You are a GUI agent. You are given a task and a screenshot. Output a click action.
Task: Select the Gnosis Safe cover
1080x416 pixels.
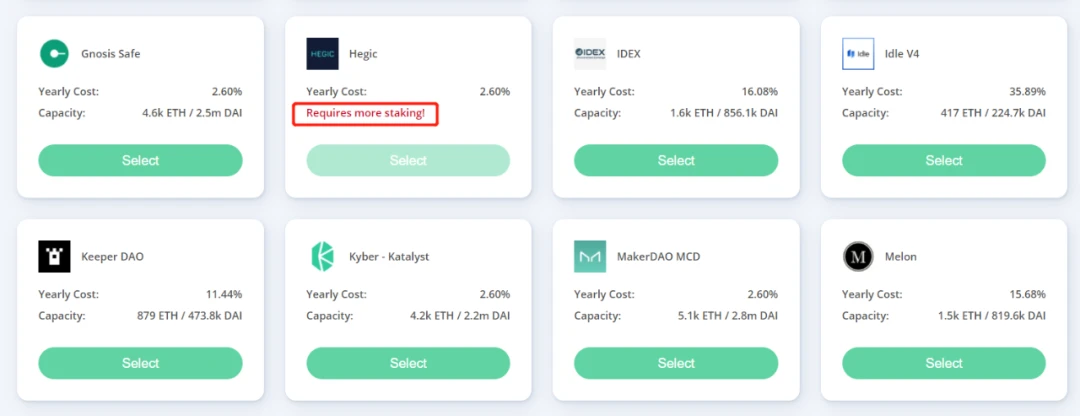tap(140, 160)
